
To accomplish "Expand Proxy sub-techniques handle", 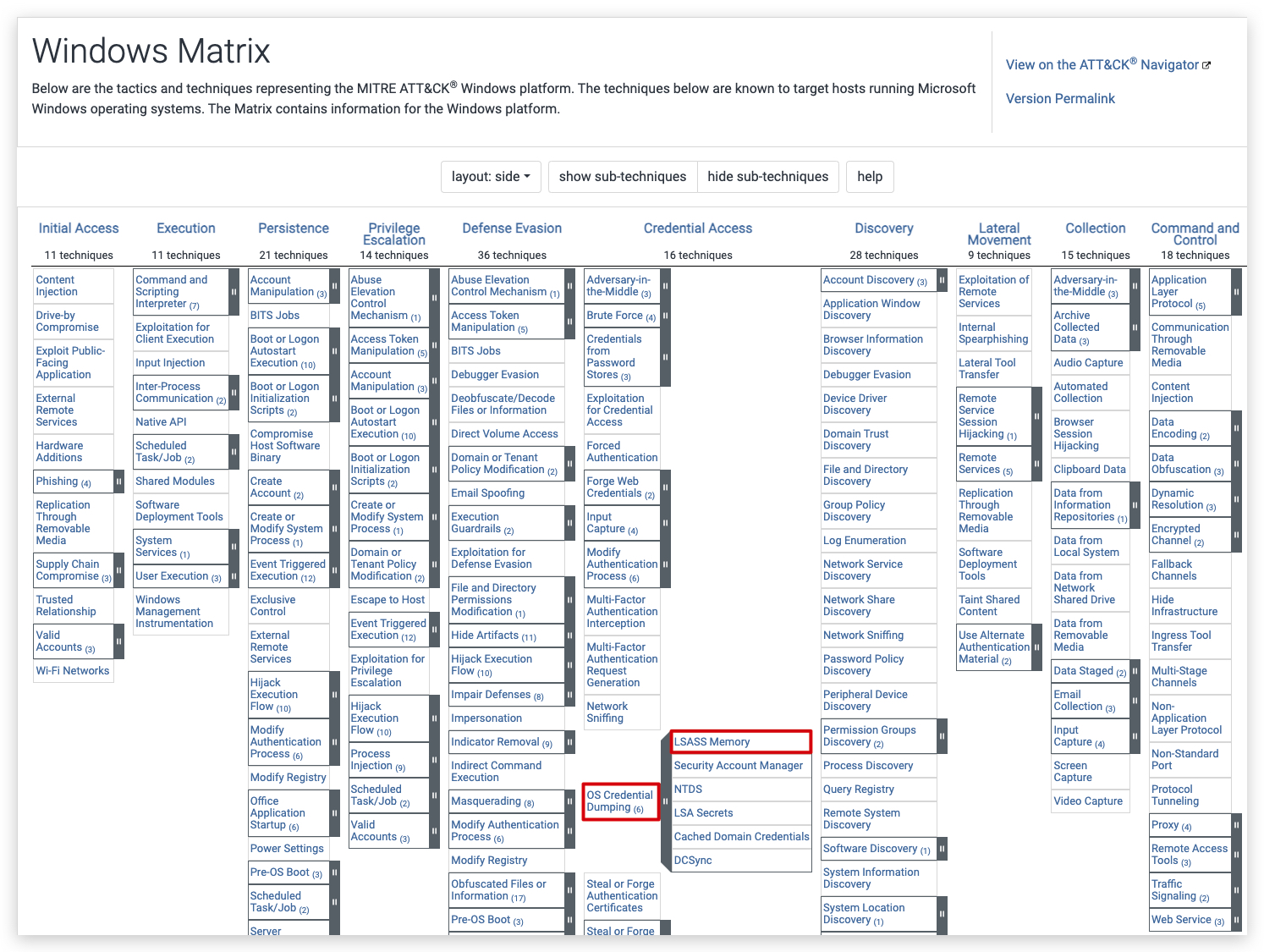I will point(1236,825).
